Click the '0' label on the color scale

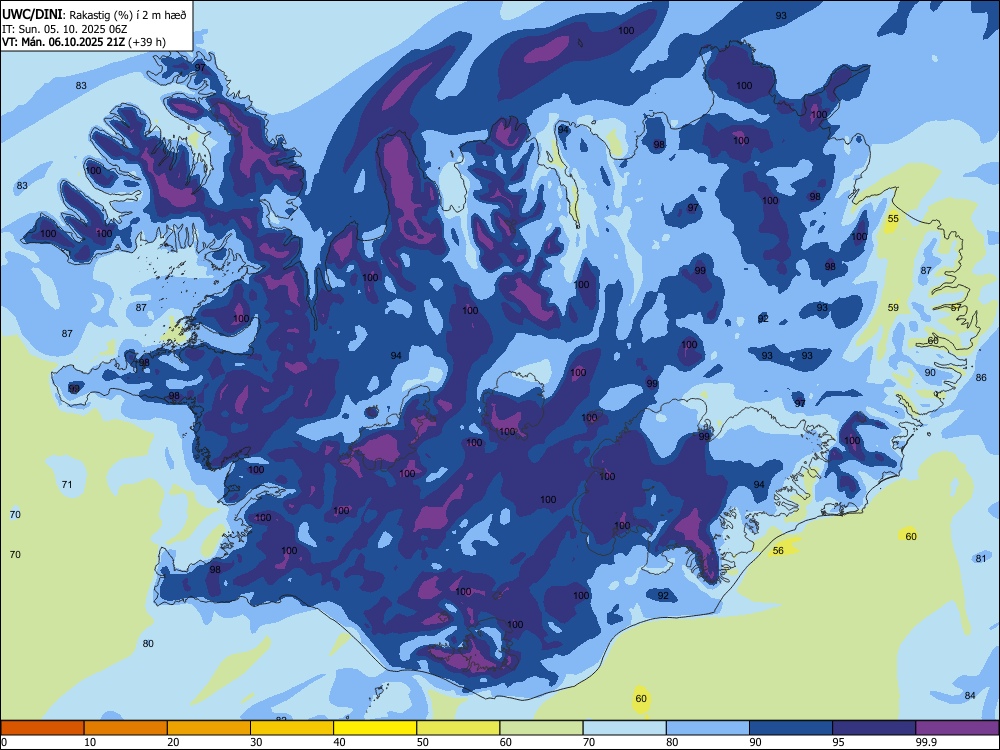pyautogui.click(x=4, y=742)
